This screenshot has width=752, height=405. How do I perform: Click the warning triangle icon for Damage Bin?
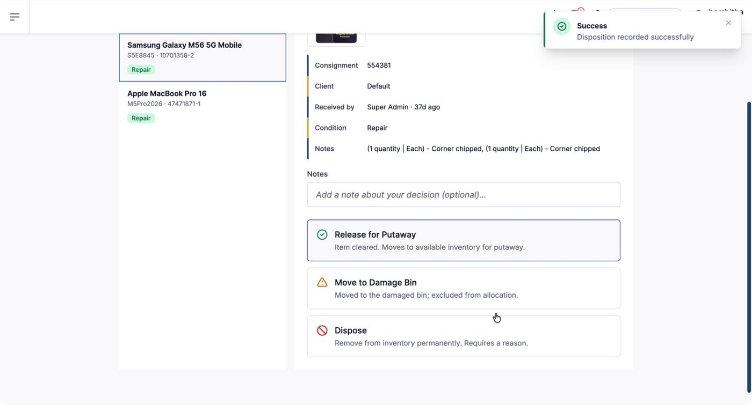pos(322,283)
